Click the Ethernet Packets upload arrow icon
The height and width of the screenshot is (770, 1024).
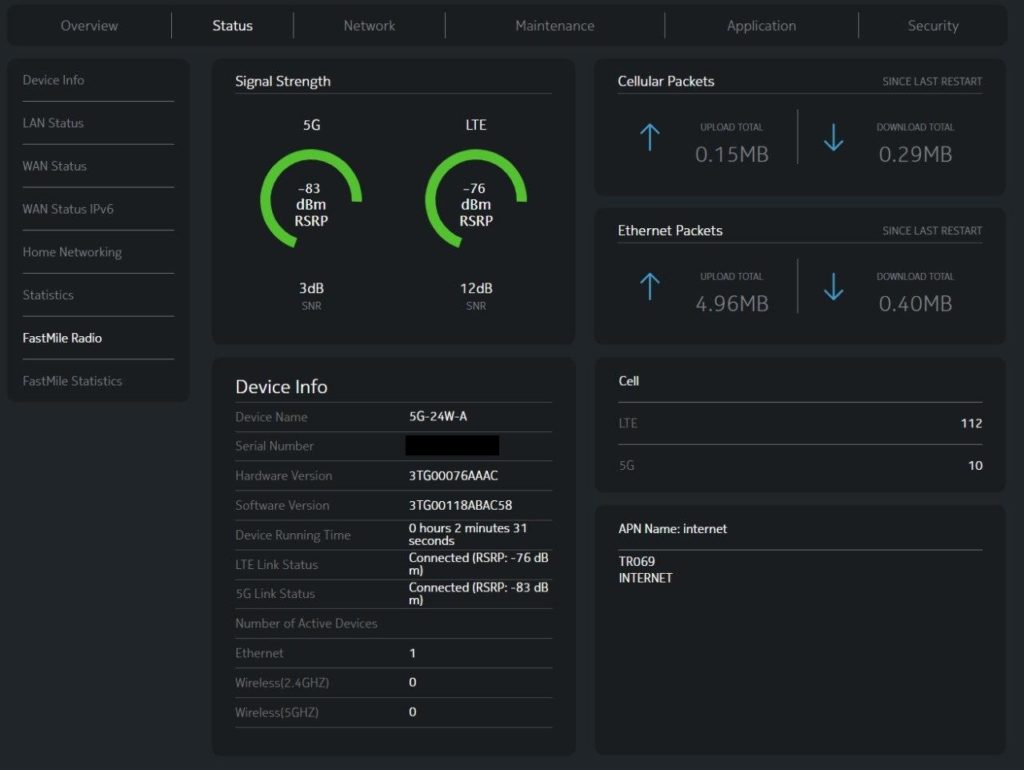coord(650,287)
